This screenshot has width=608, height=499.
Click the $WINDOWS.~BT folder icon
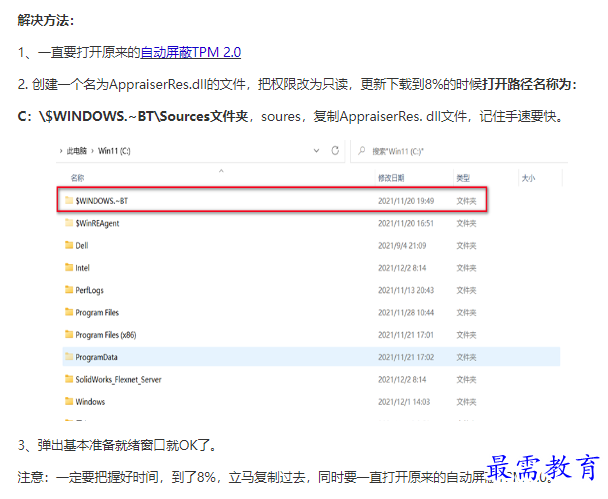[69, 200]
